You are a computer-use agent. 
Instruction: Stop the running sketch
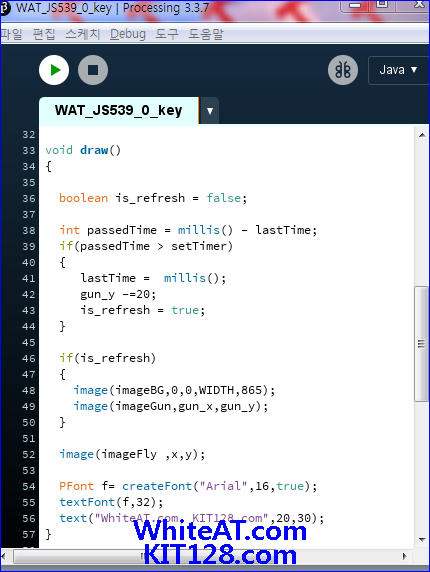click(x=93, y=70)
